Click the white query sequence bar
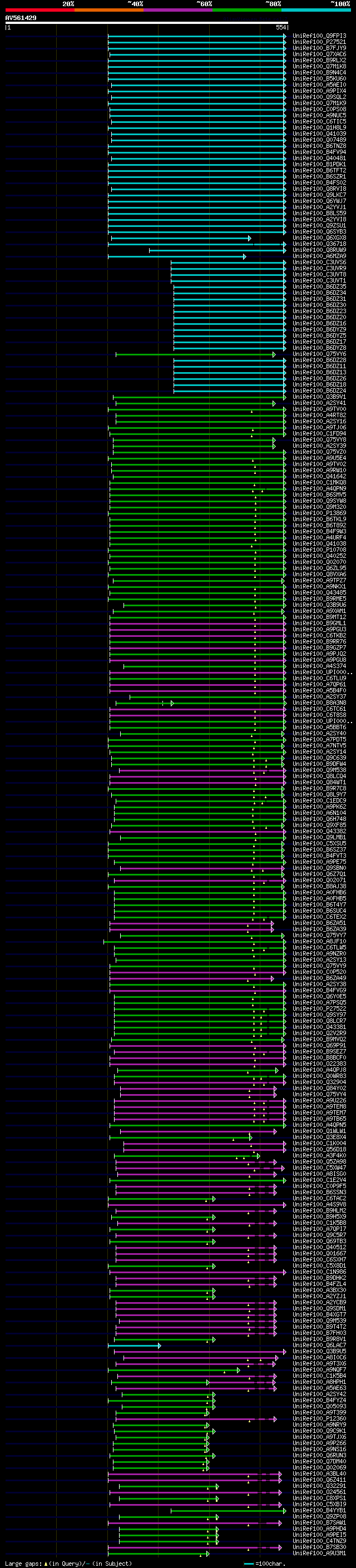 point(147,22)
